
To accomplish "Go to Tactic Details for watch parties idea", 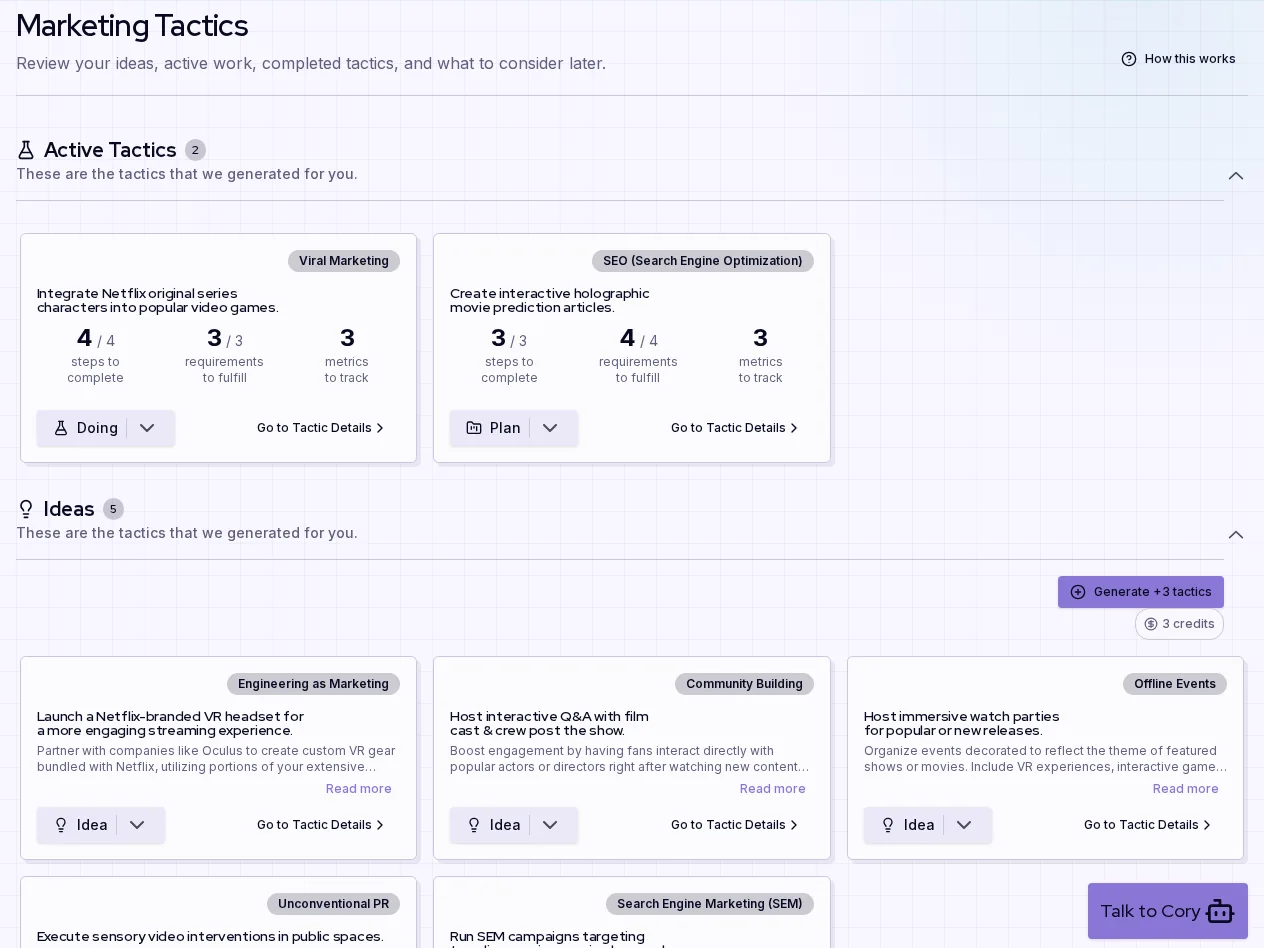I will point(1148,825).
